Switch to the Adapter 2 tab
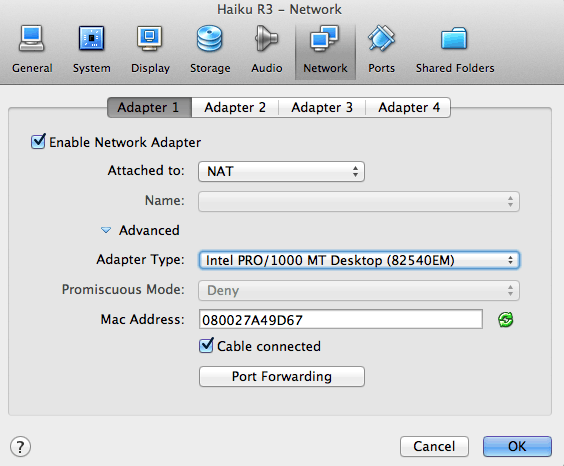This screenshot has width=564, height=466. point(235,107)
